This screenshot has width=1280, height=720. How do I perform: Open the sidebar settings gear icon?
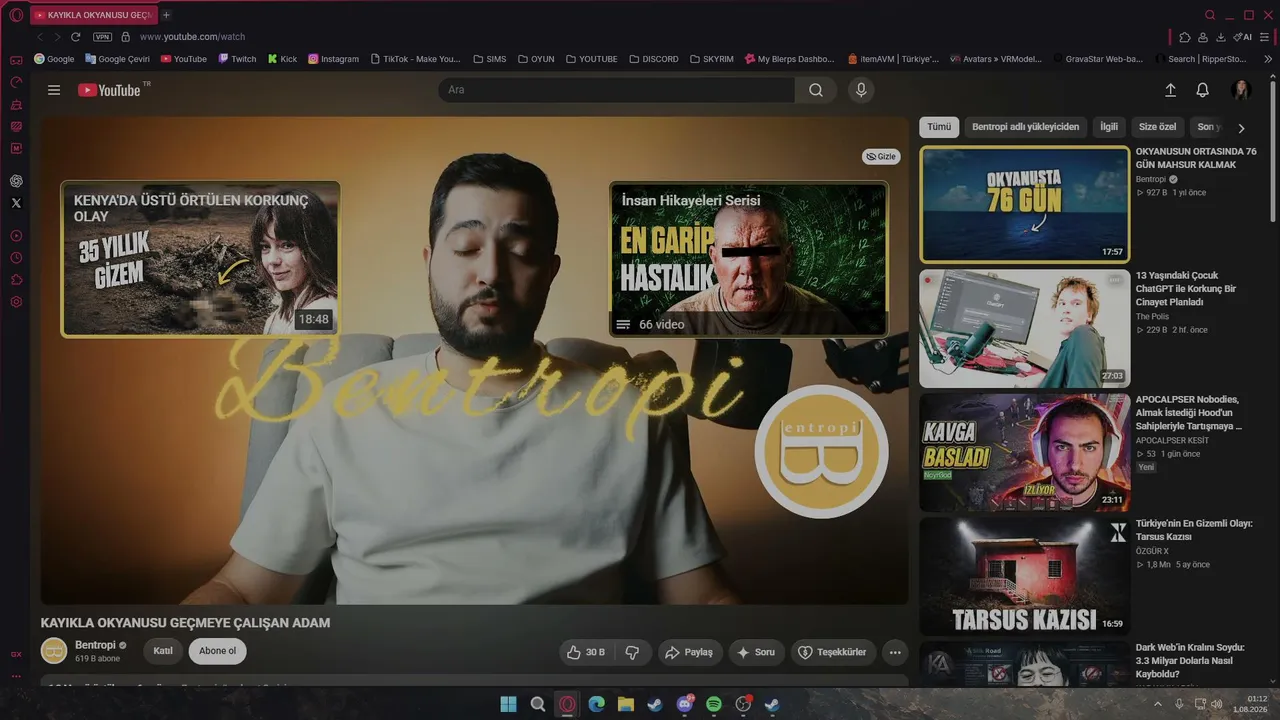click(x=16, y=302)
